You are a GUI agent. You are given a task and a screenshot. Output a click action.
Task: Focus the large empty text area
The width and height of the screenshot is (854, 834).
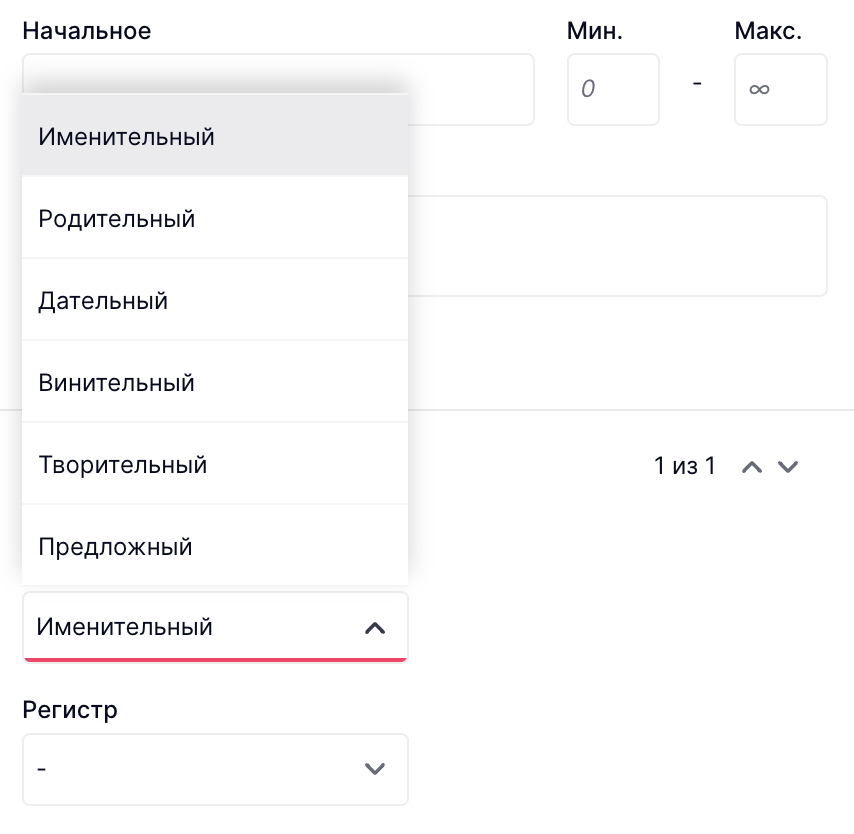click(617, 246)
